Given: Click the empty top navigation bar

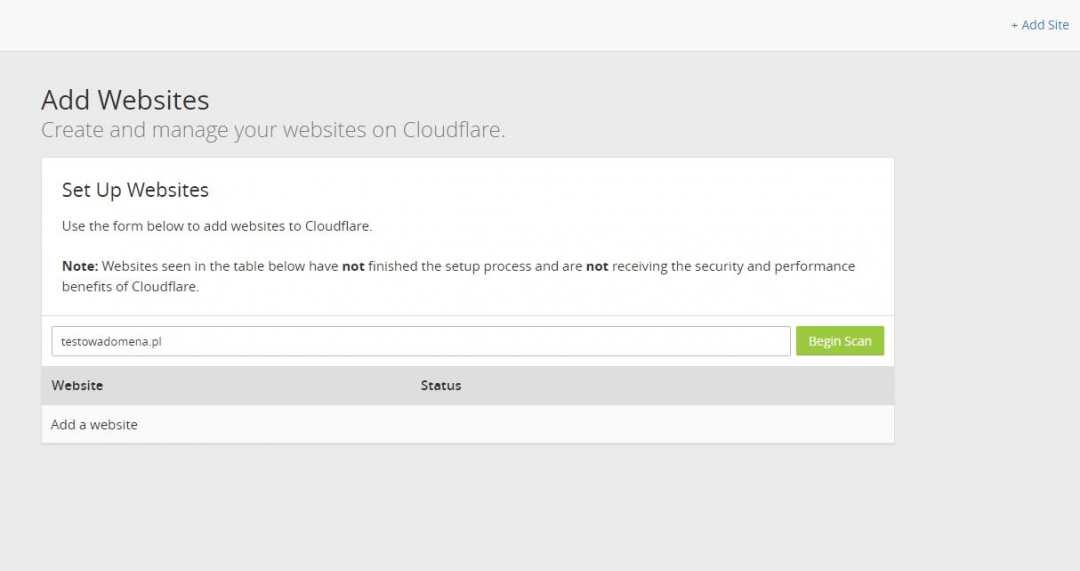Looking at the screenshot, I should pyautogui.click(x=500, y=25).
